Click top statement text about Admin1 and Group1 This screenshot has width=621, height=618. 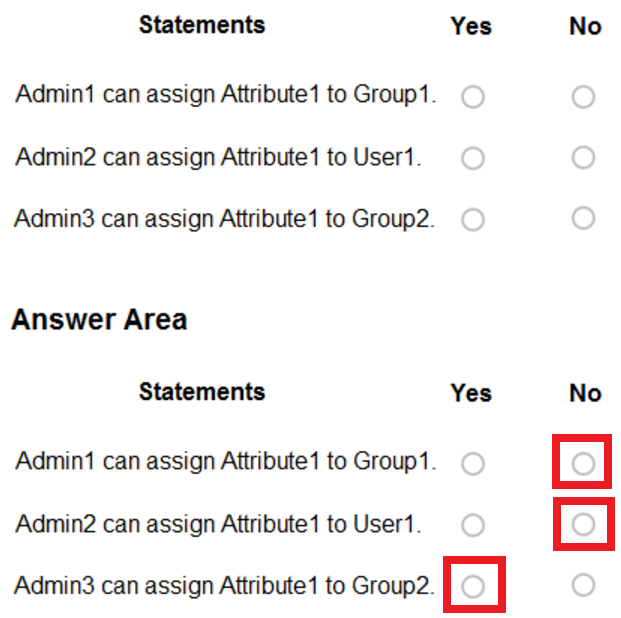click(226, 96)
